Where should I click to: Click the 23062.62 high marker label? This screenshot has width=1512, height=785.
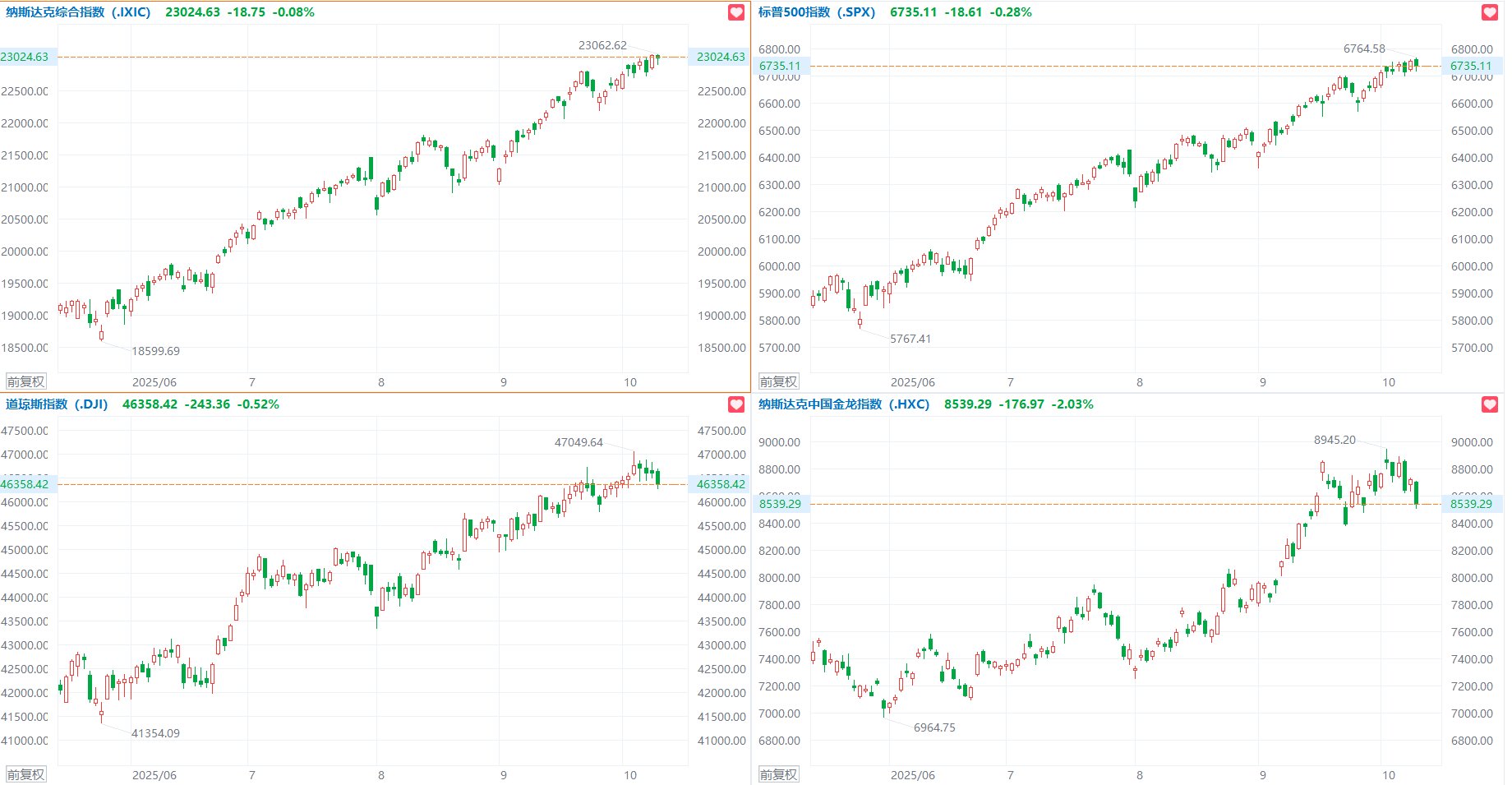point(602,45)
